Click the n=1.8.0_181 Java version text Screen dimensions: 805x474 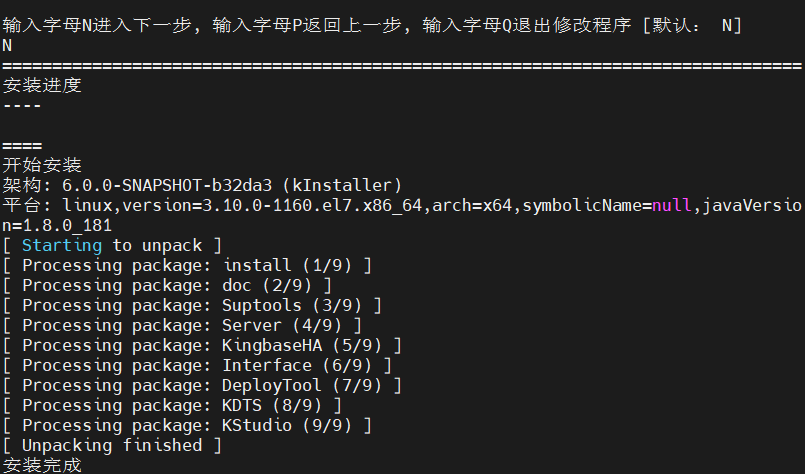57,225
